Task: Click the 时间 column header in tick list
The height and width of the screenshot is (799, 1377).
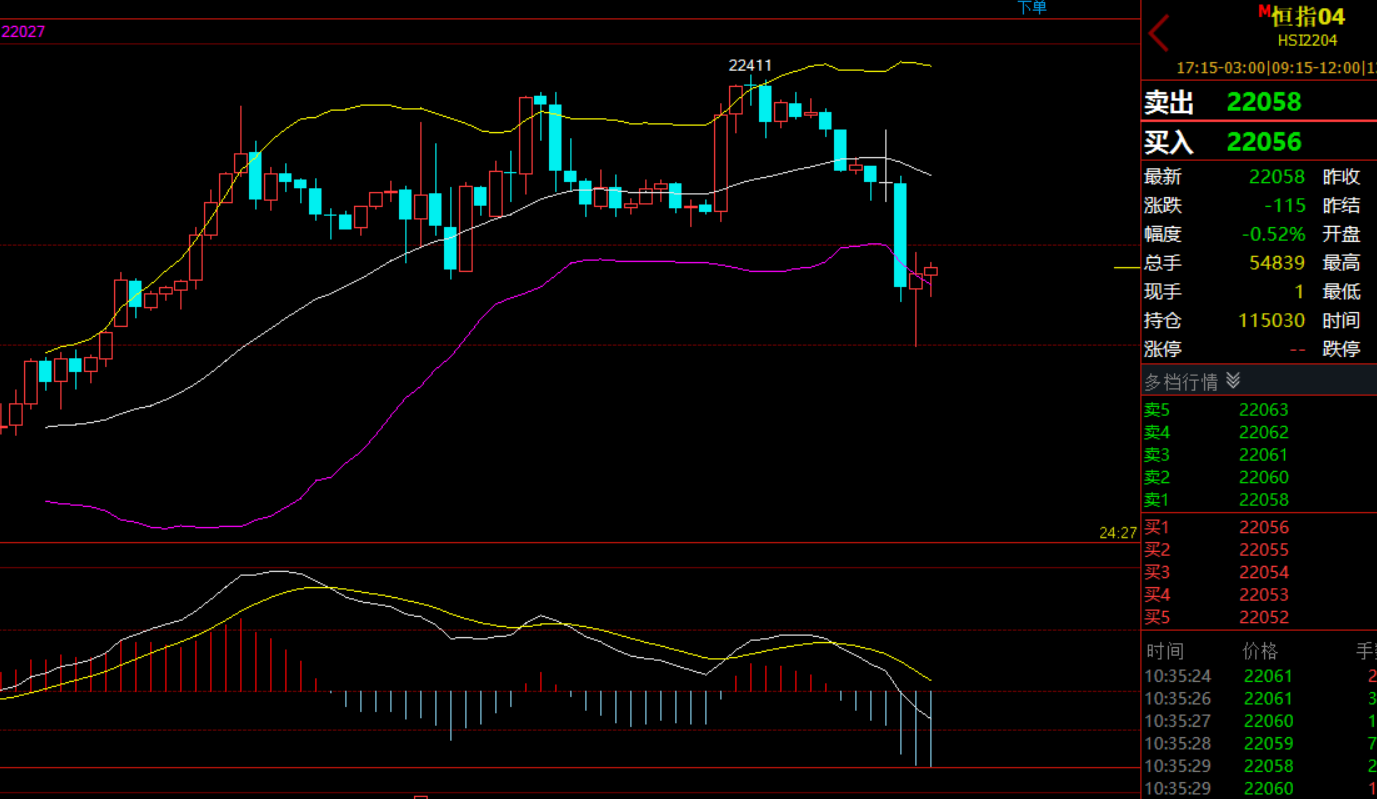Action: 1165,651
